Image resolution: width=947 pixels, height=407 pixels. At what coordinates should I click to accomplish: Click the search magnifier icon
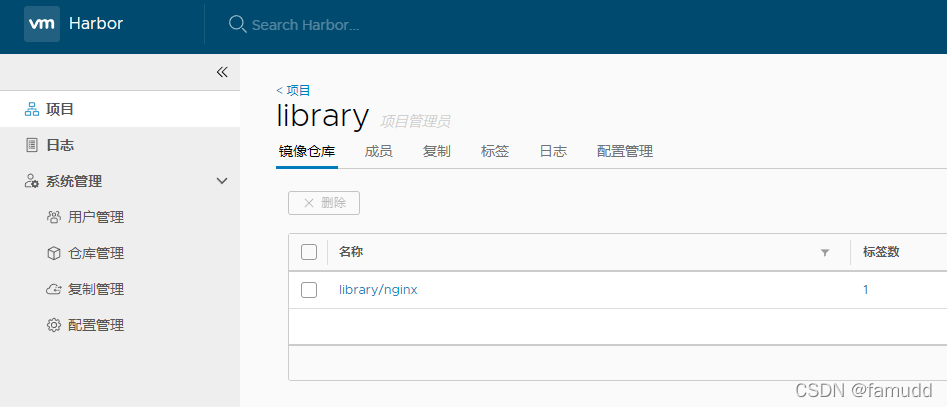pyautogui.click(x=237, y=24)
